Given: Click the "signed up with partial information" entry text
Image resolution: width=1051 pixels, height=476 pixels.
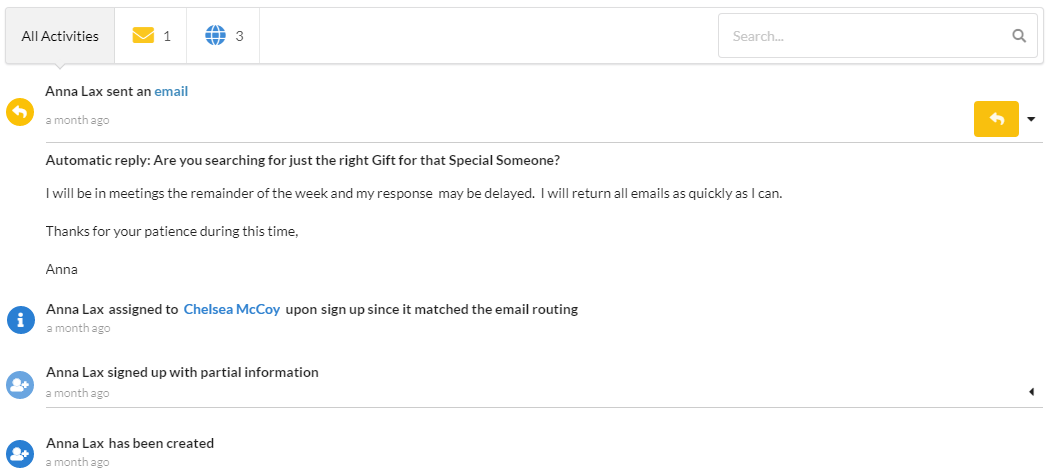Looking at the screenshot, I should pos(182,372).
